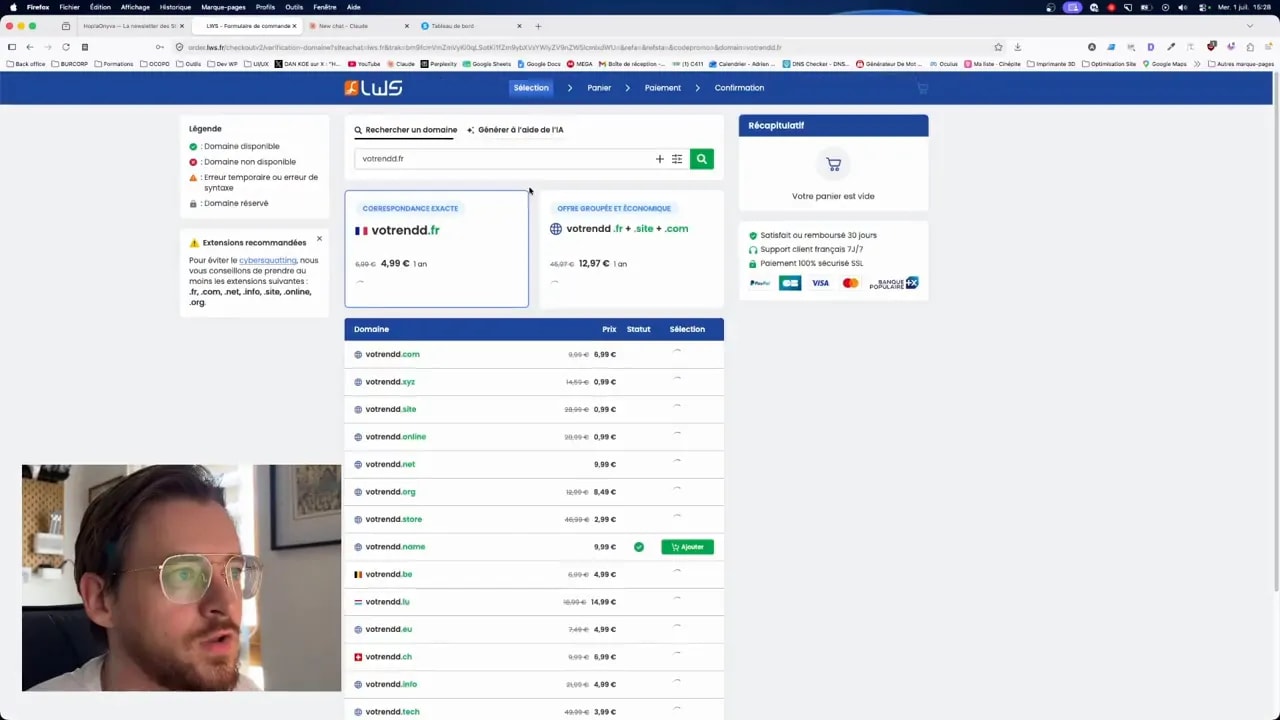Image resolution: width=1280 pixels, height=720 pixels.
Task: Click the browser back arrow
Action: (30, 47)
